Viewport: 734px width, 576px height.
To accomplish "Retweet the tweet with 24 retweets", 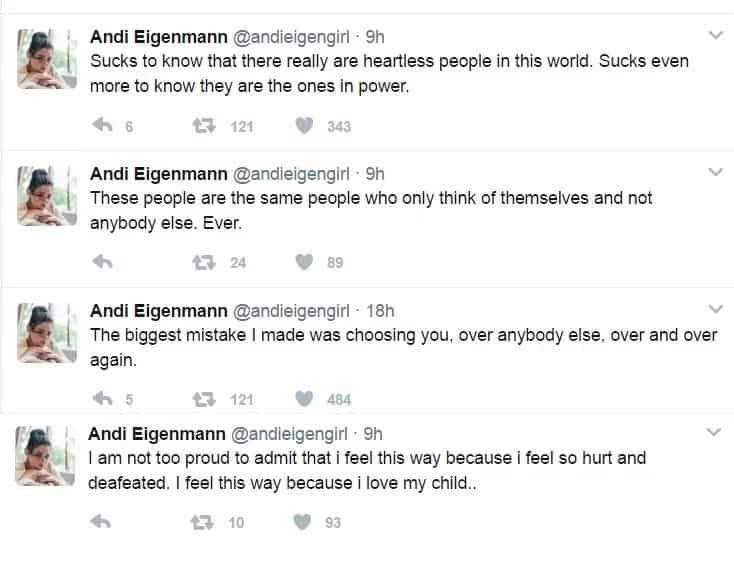I will click(204, 262).
